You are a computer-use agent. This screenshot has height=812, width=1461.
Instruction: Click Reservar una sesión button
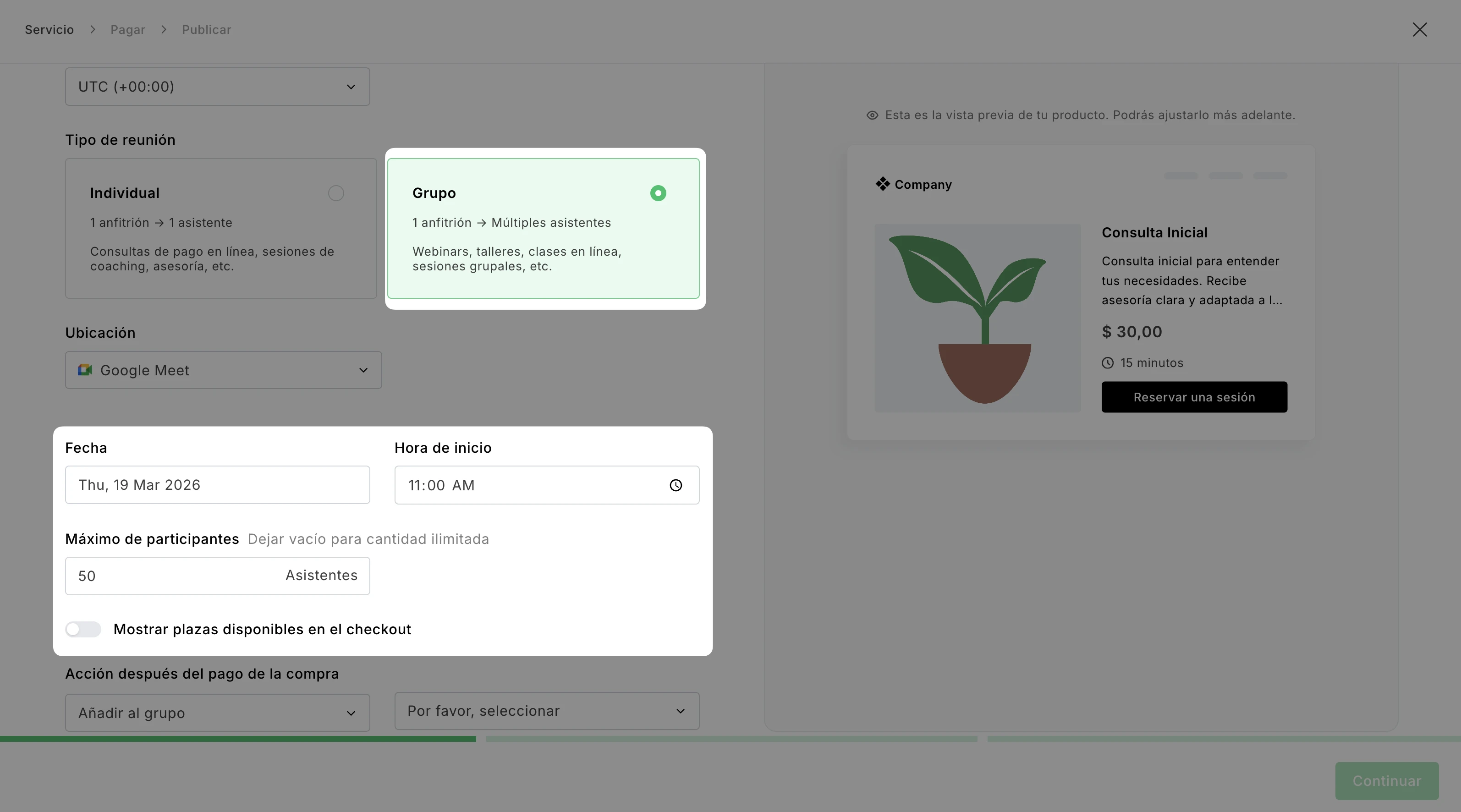pos(1194,397)
